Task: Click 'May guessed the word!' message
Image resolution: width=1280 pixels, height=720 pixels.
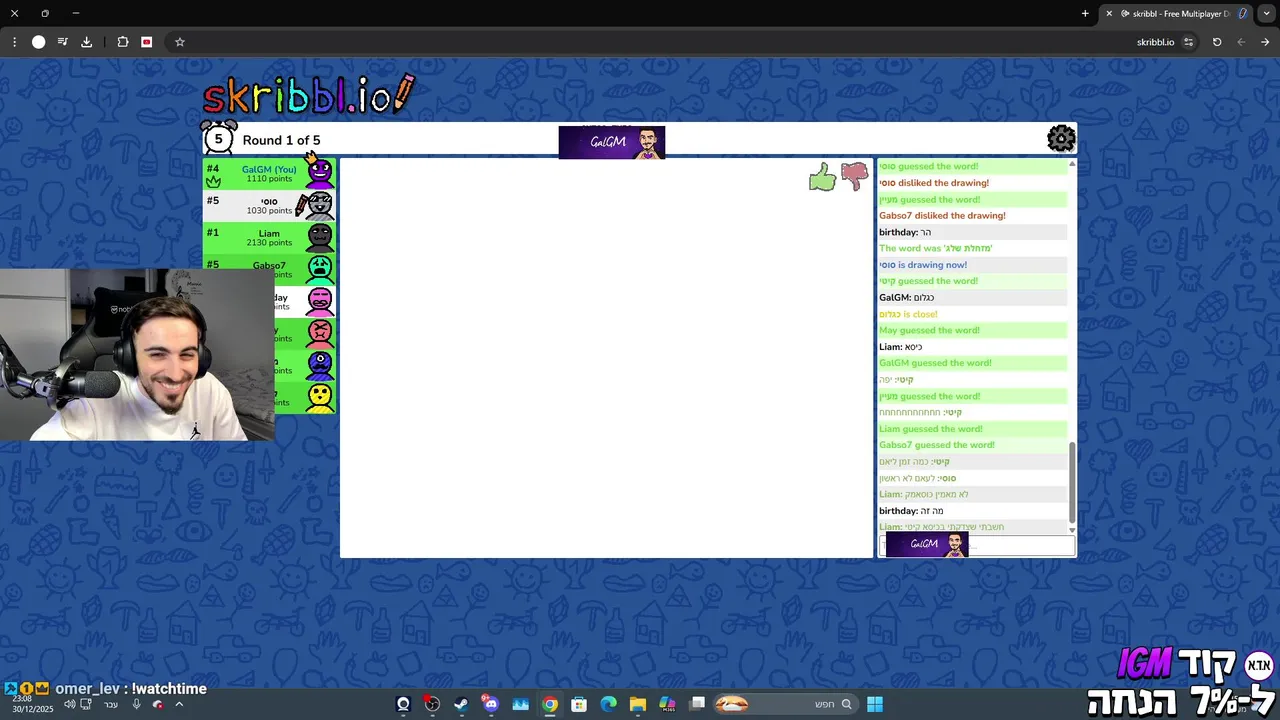Action: (x=929, y=330)
